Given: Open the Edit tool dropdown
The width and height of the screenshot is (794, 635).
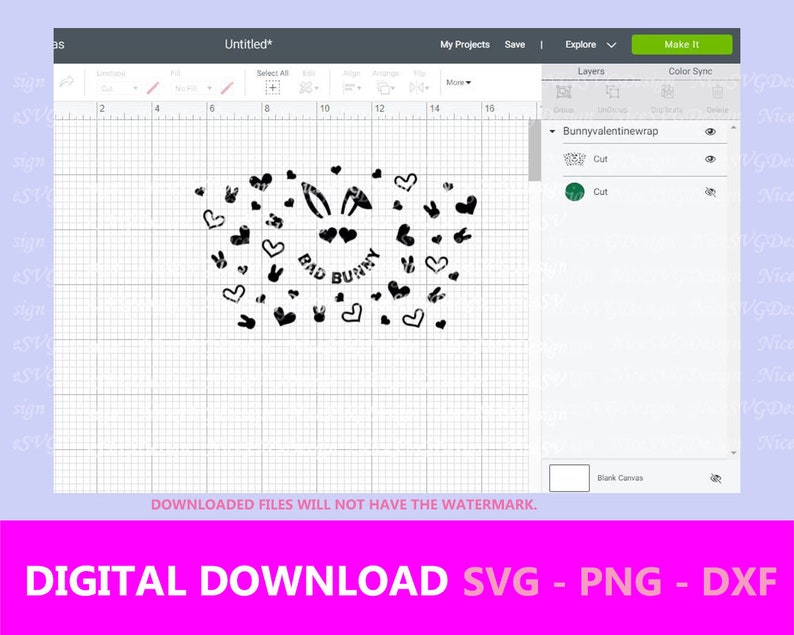Looking at the screenshot, I should click(308, 88).
